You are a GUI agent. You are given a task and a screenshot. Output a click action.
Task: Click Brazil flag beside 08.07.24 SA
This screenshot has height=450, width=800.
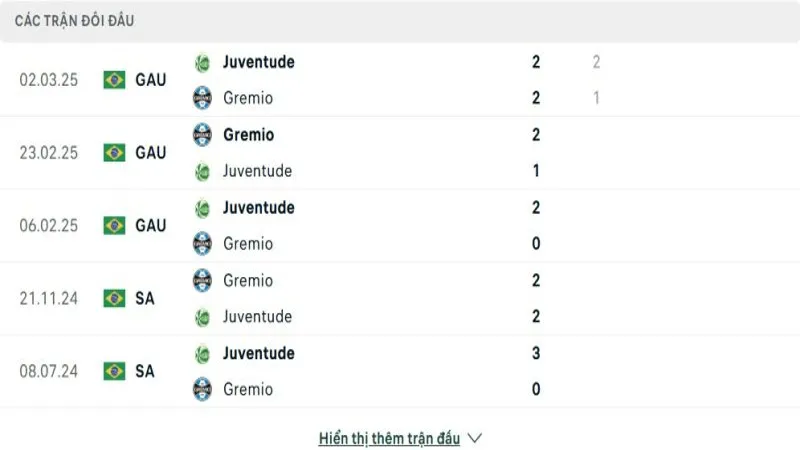tap(114, 371)
